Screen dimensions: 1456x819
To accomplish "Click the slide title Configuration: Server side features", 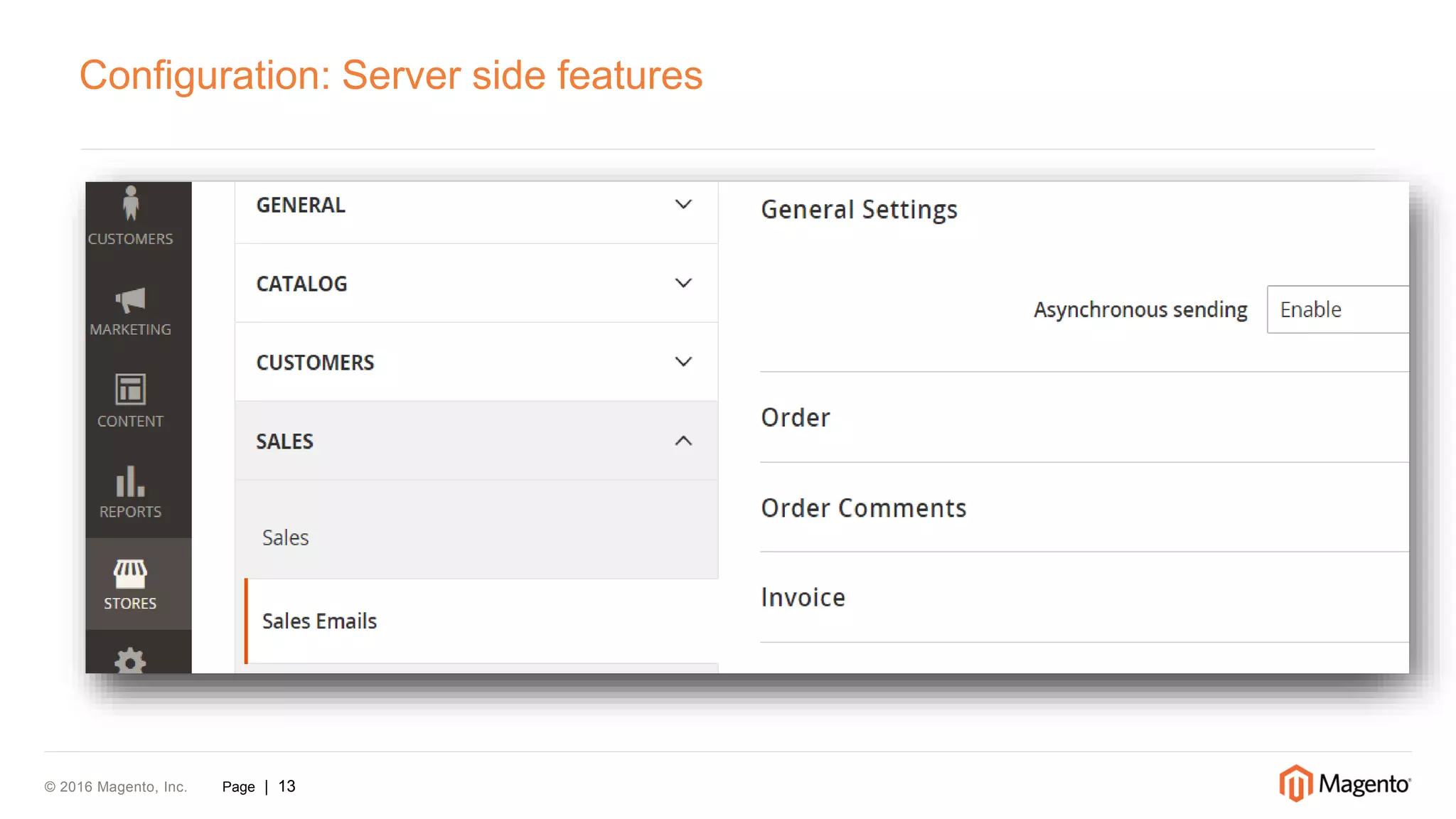I will 390,75.
